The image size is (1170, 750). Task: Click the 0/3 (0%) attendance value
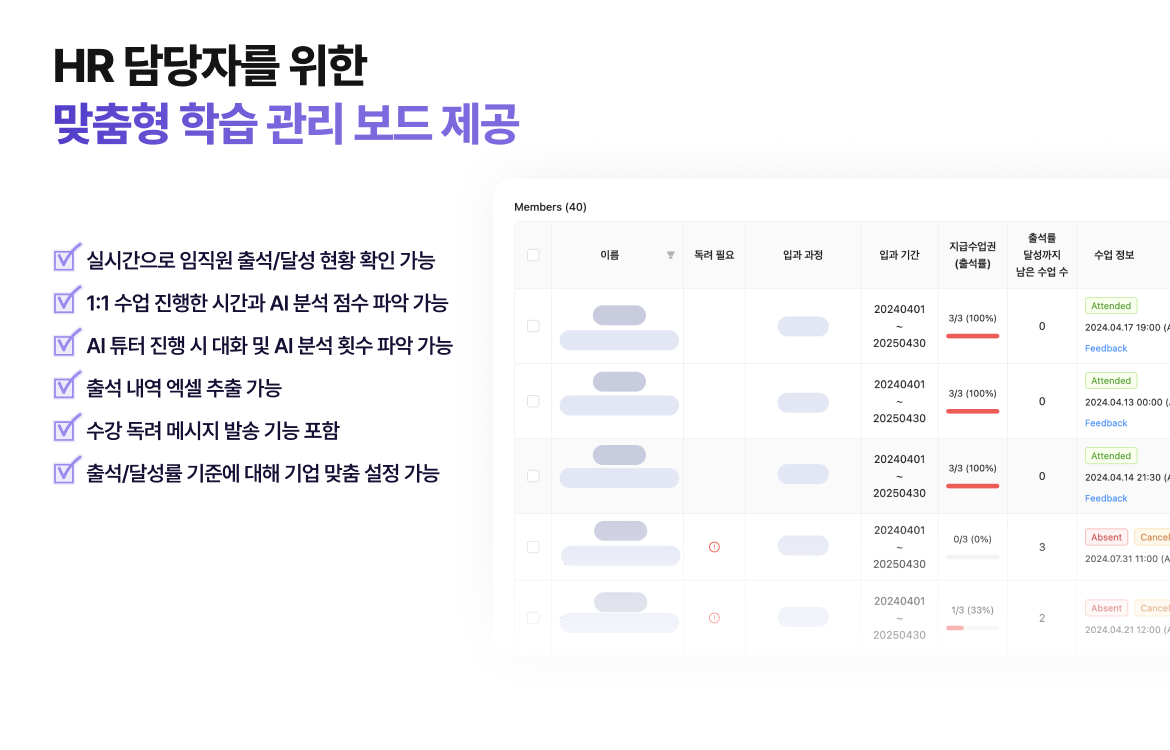pos(972,539)
